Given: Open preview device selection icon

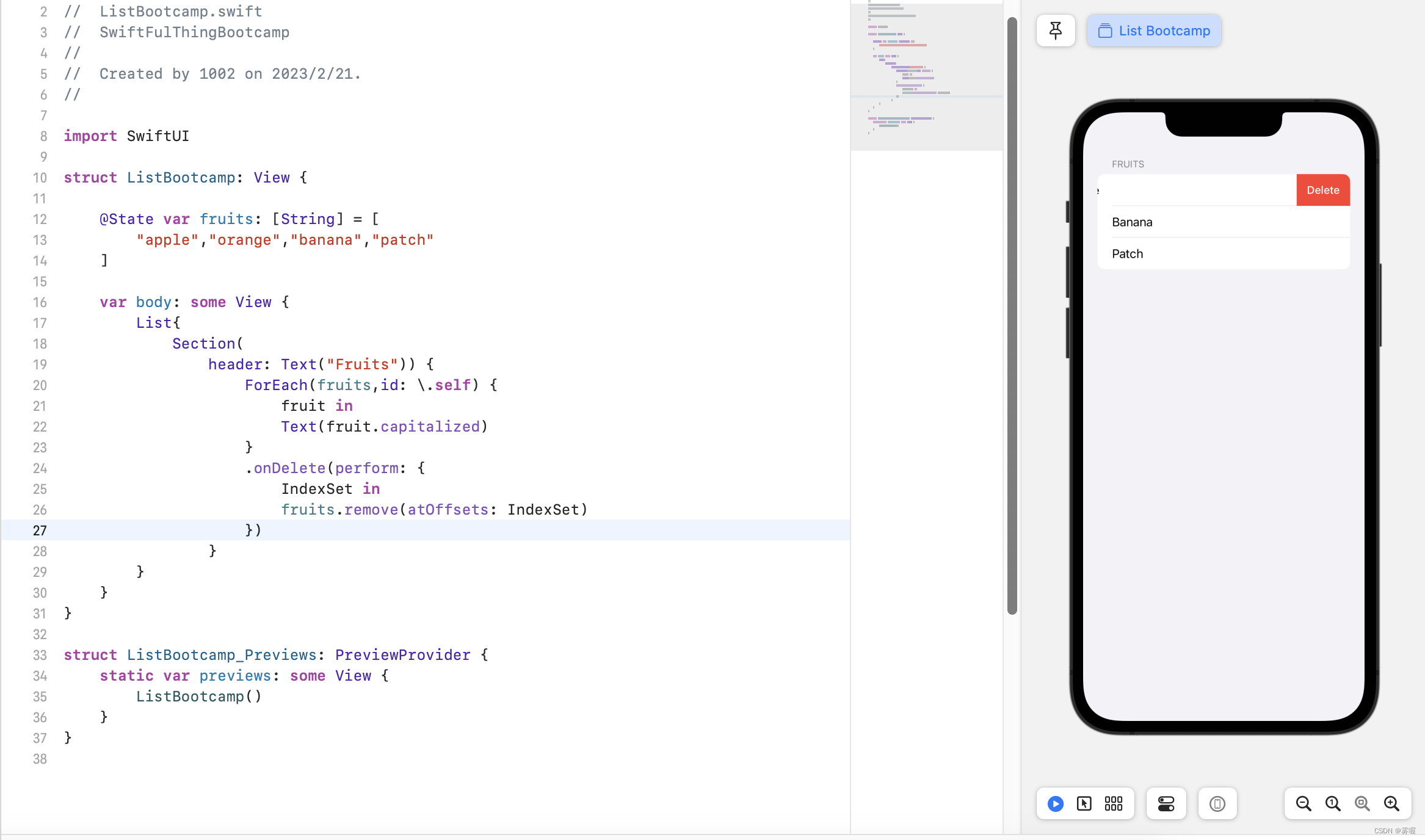Looking at the screenshot, I should 1217,803.
